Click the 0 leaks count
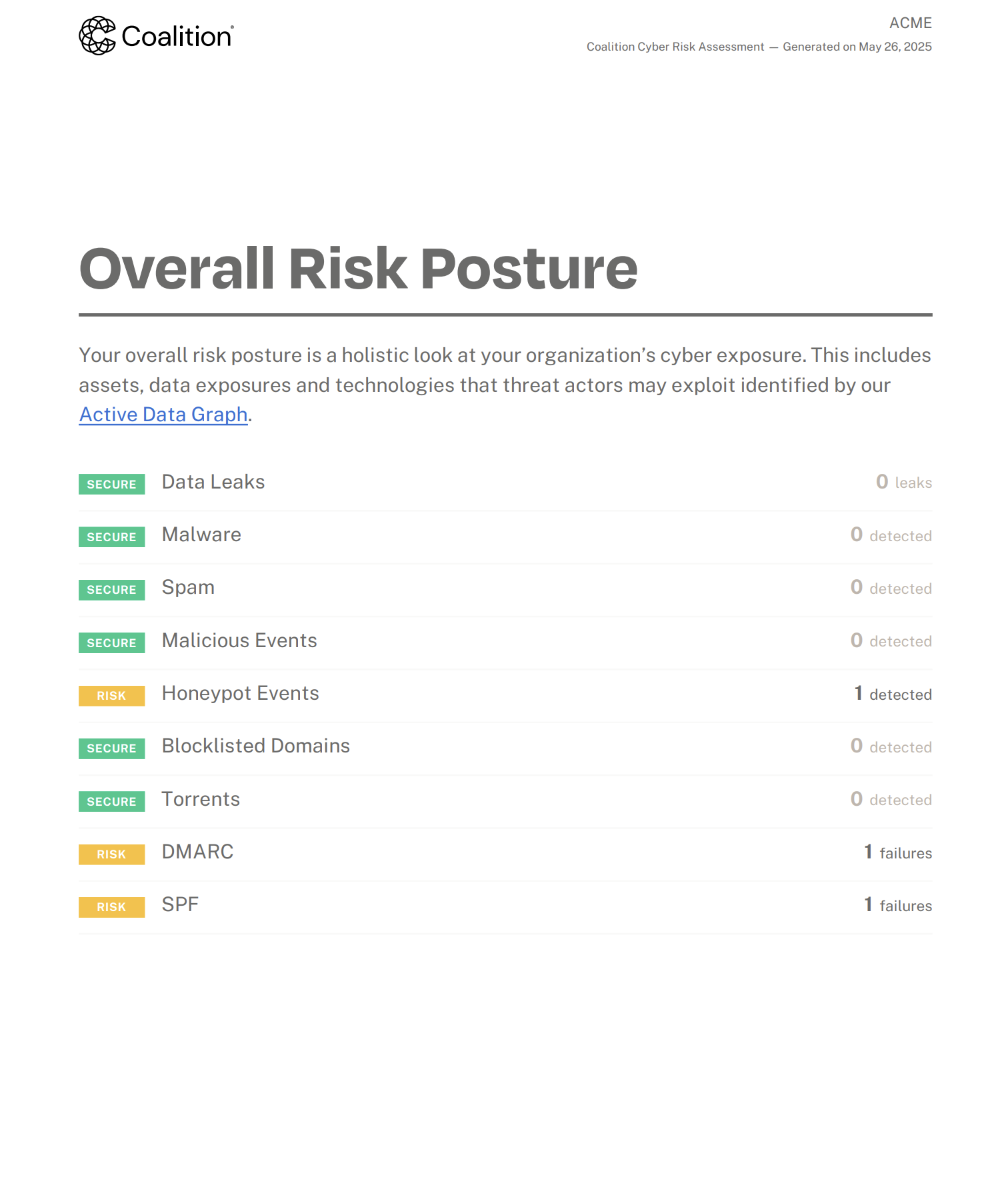Viewport: 1008px width, 1189px height. (904, 482)
